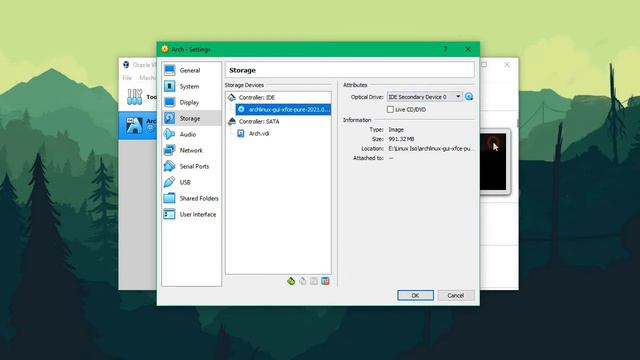Open User Interface settings

(x=191, y=214)
